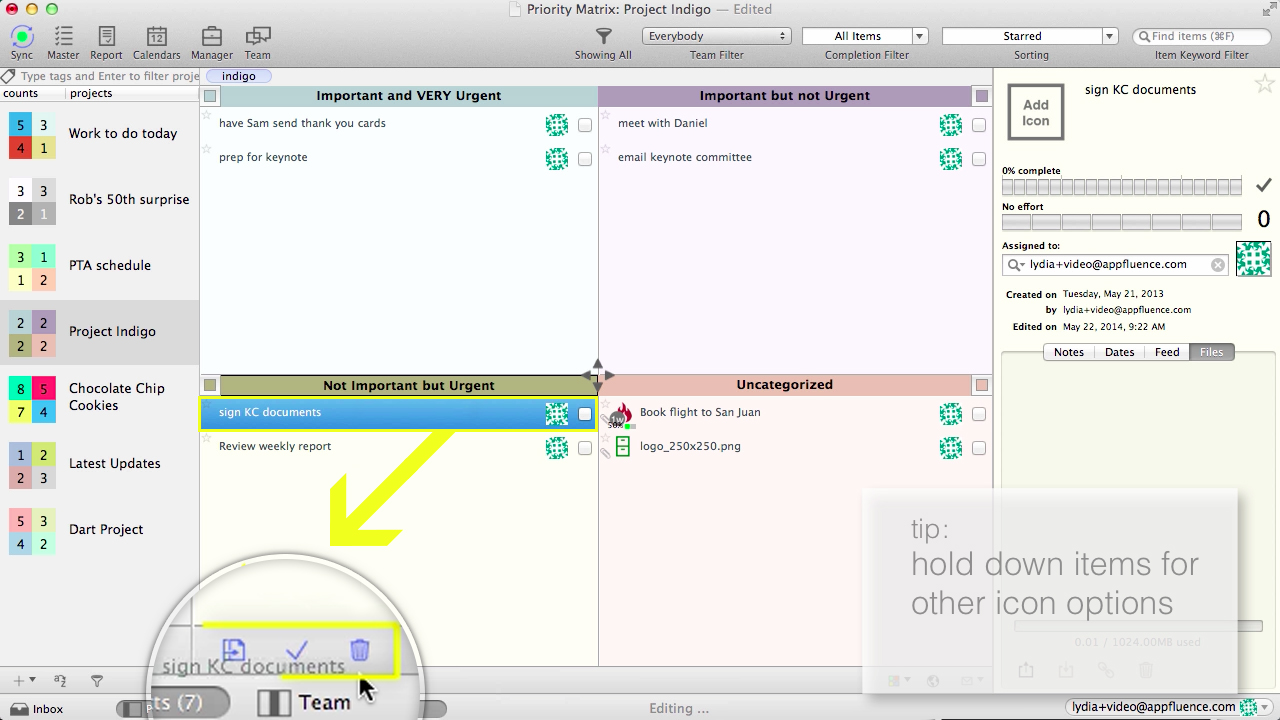This screenshot has width=1280, height=720.
Task: Star the sign KC documents item in details panel
Action: click(1264, 84)
